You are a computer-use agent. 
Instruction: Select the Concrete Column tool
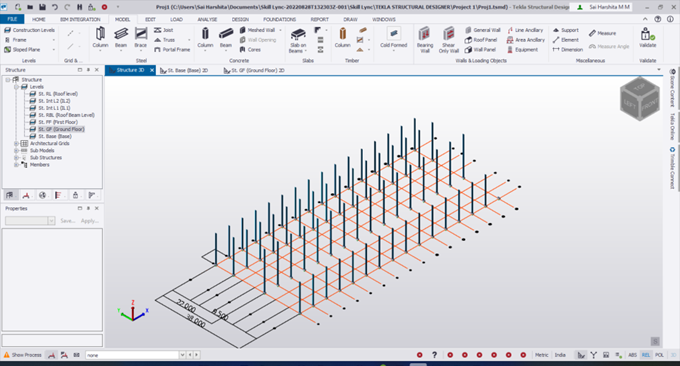[x=205, y=38]
